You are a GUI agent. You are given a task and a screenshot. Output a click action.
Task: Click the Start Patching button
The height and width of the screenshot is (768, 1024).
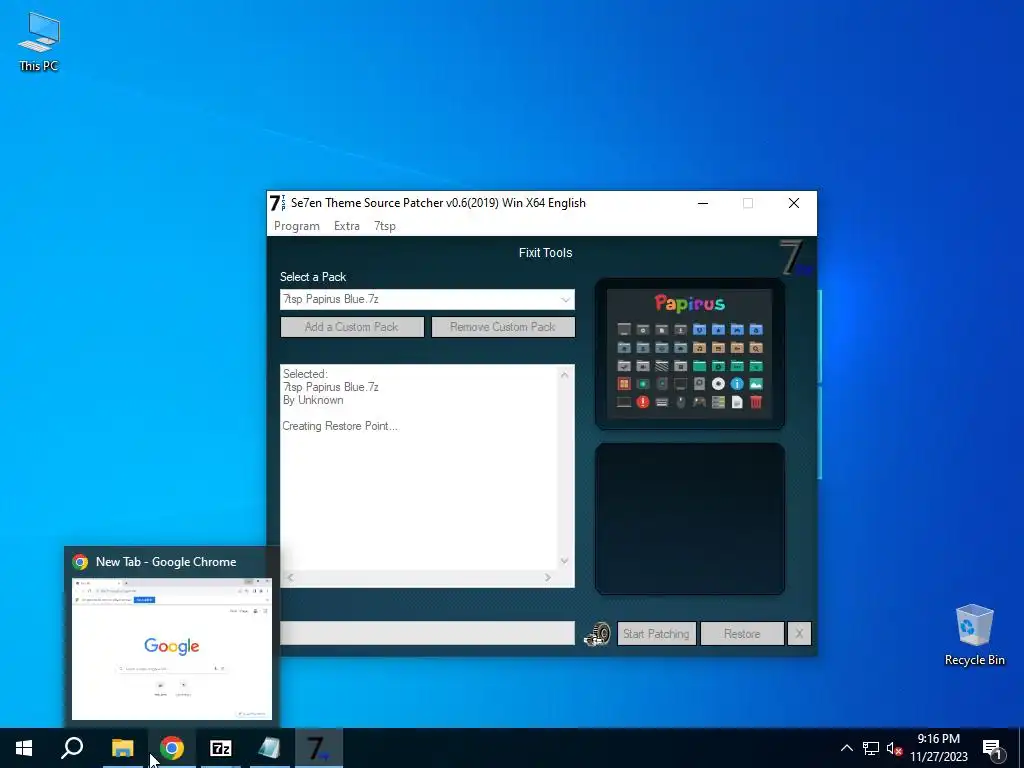(656, 633)
